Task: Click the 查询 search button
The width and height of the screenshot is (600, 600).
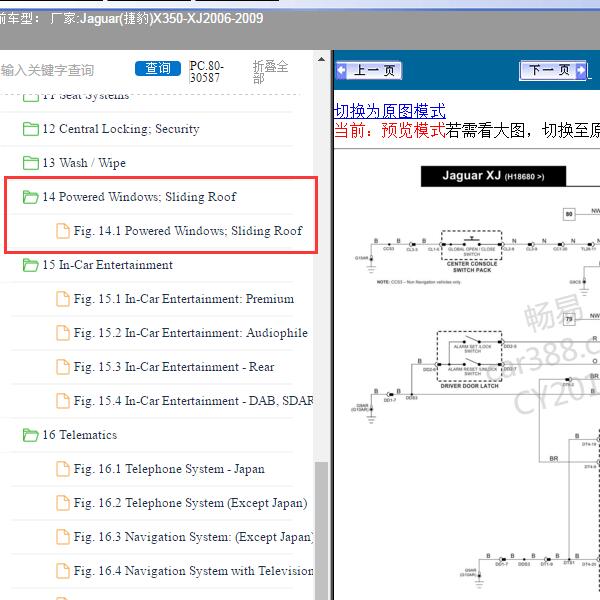Action: click(158, 68)
